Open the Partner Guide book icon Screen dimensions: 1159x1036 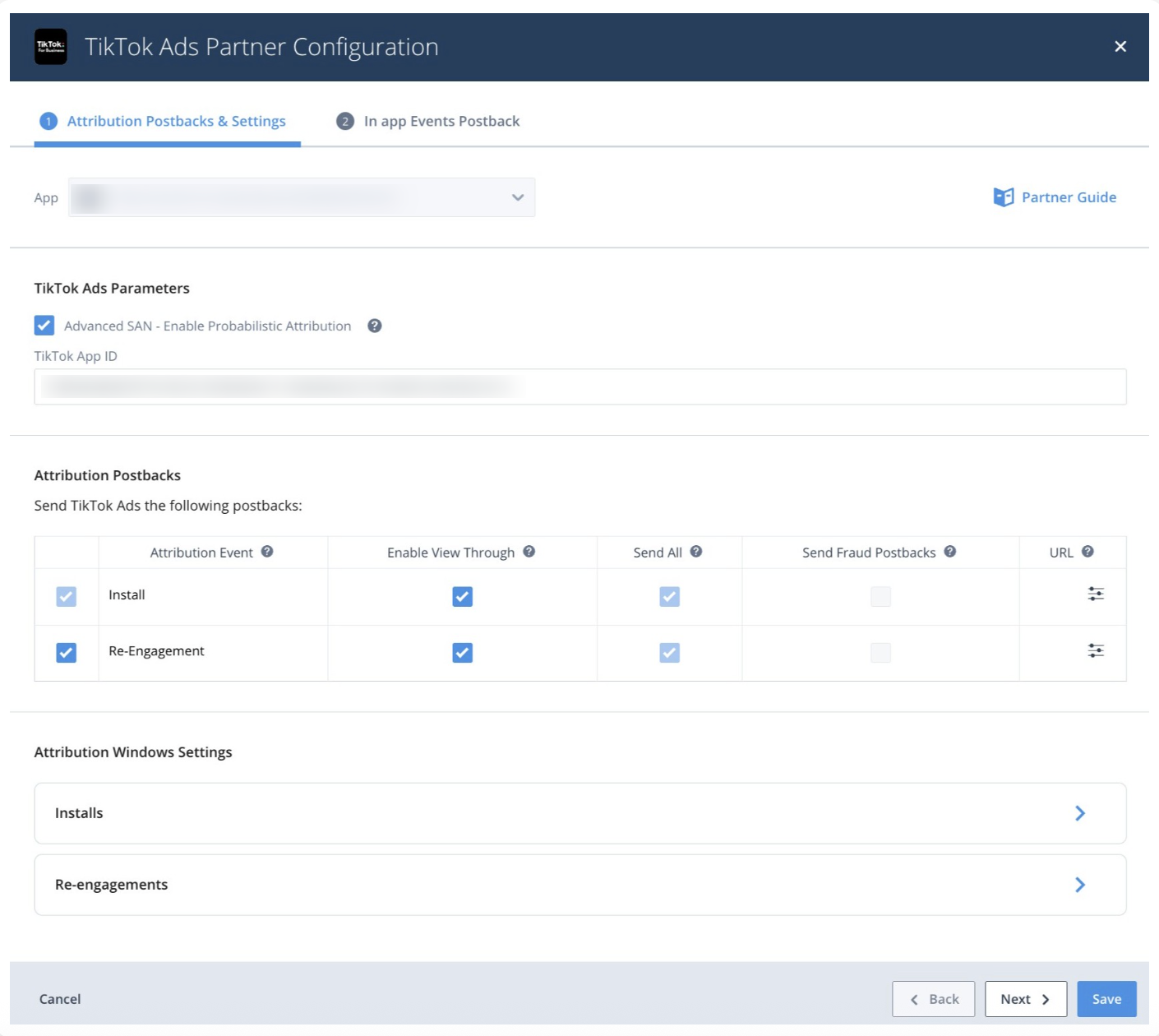point(1003,197)
